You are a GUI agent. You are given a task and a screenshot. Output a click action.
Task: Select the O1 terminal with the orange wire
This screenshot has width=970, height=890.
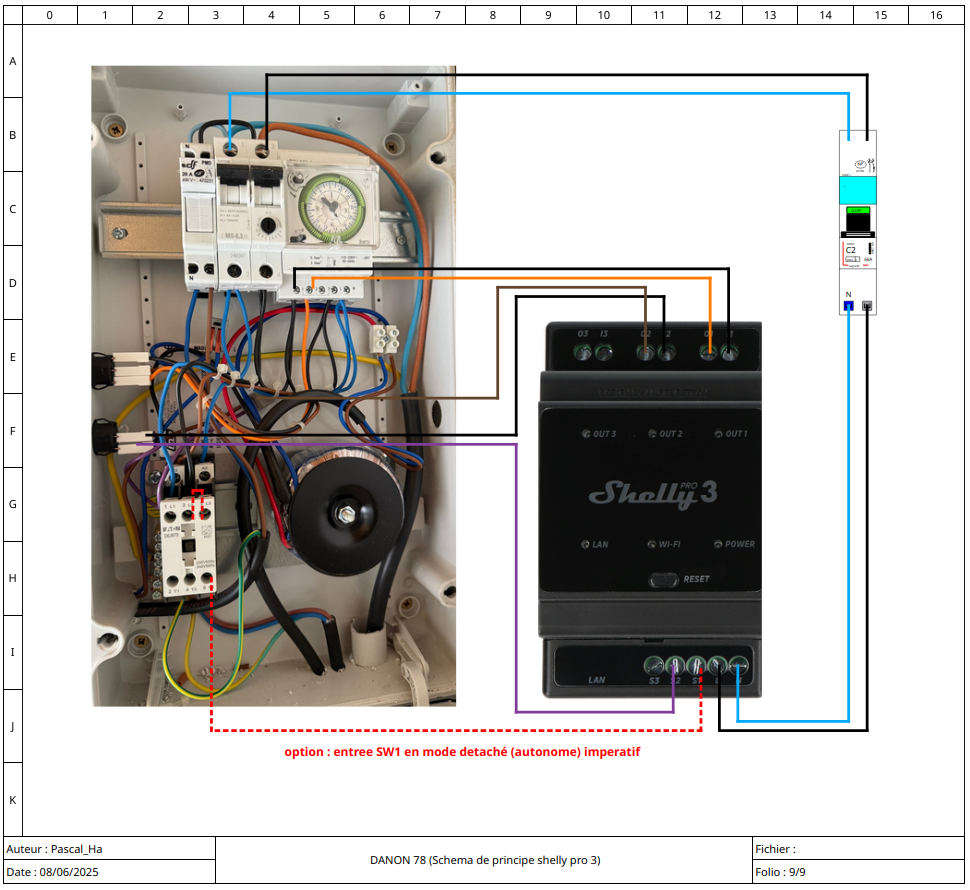[x=708, y=353]
